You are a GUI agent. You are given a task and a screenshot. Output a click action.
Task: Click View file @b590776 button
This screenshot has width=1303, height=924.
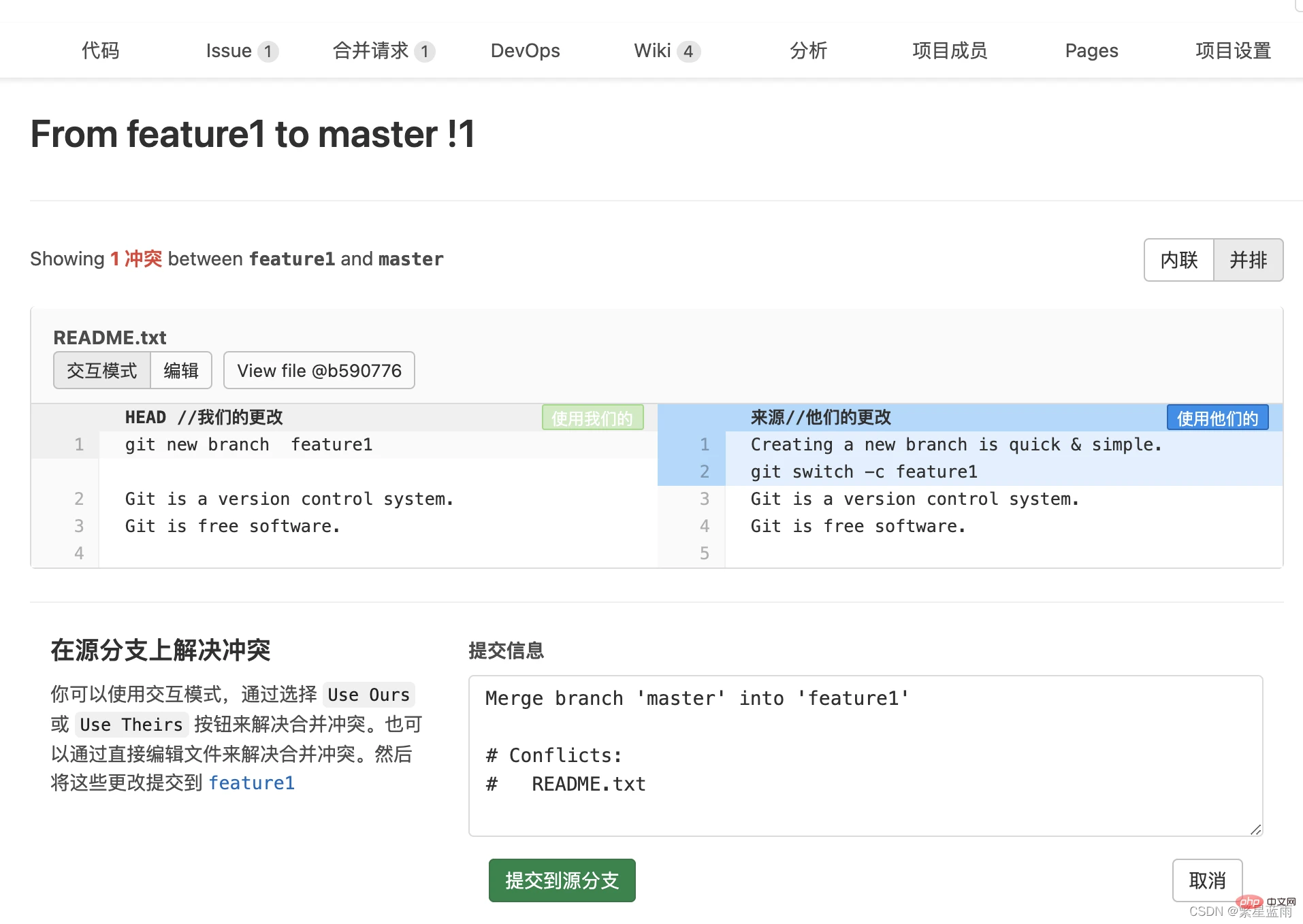[x=319, y=371]
